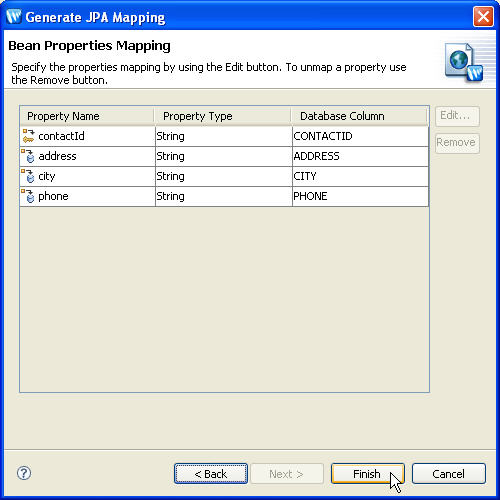Screen dimensions: 500x500
Task: Close the Generate JPA Mapping dialog
Action: [x=483, y=16]
